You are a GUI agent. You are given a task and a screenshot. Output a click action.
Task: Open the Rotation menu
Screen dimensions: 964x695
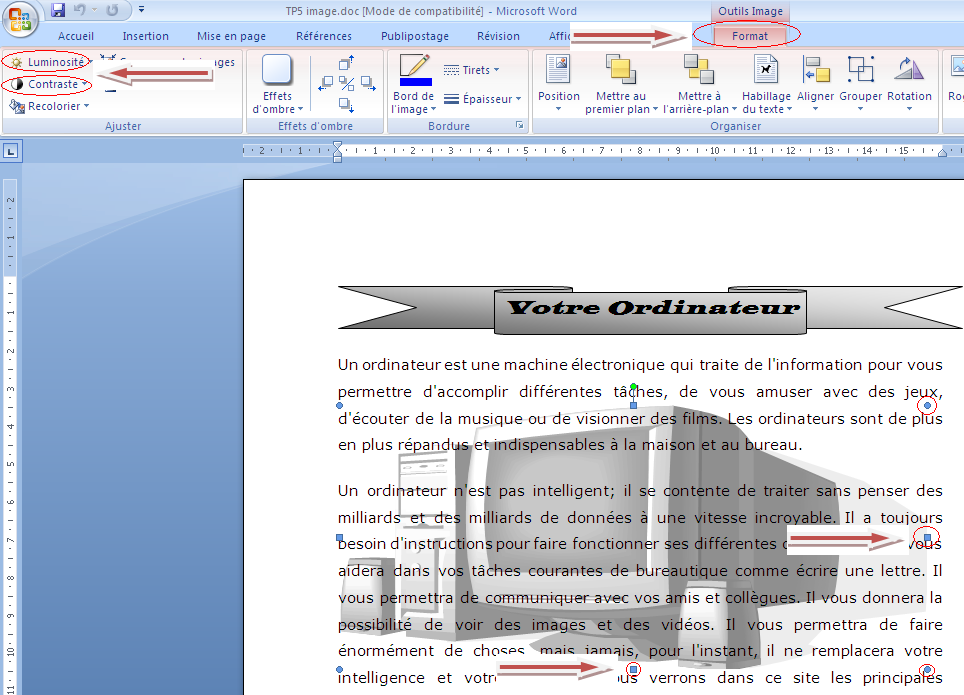tap(909, 84)
